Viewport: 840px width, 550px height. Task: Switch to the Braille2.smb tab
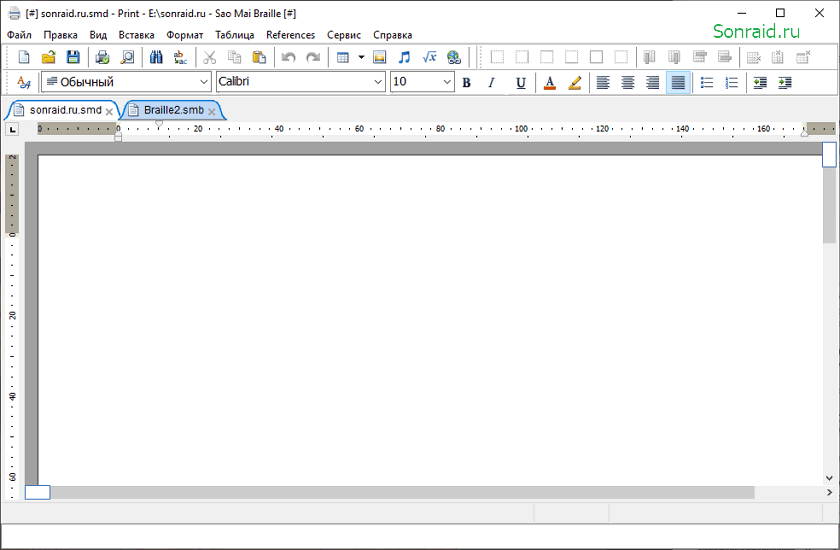click(x=174, y=110)
